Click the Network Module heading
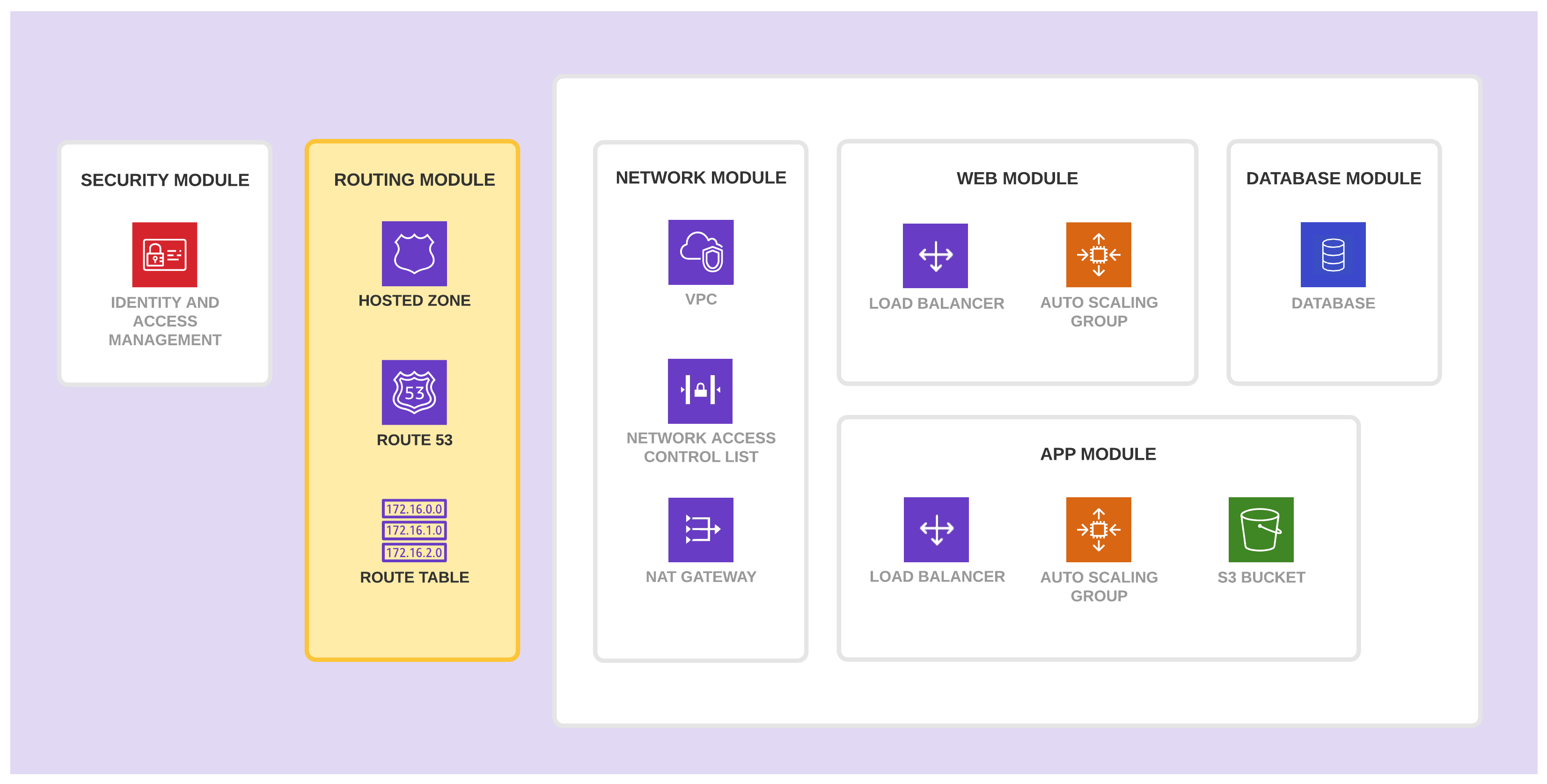 (x=701, y=178)
